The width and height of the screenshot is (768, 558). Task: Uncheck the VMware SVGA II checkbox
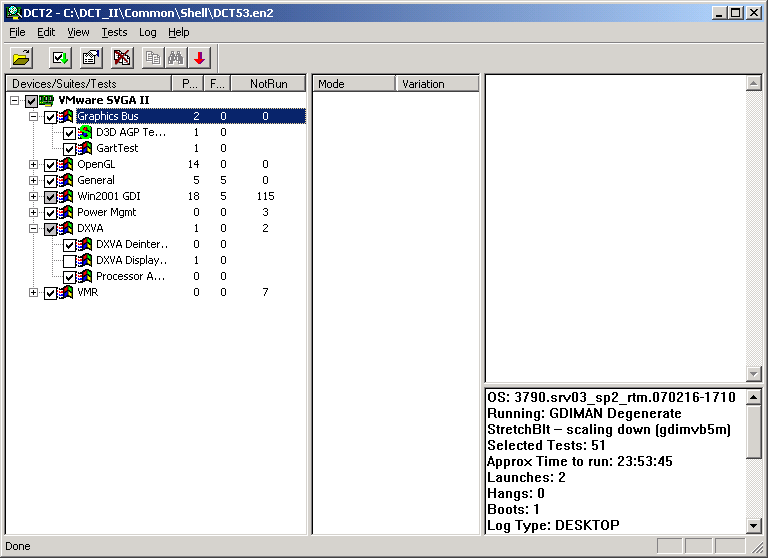coord(31,101)
